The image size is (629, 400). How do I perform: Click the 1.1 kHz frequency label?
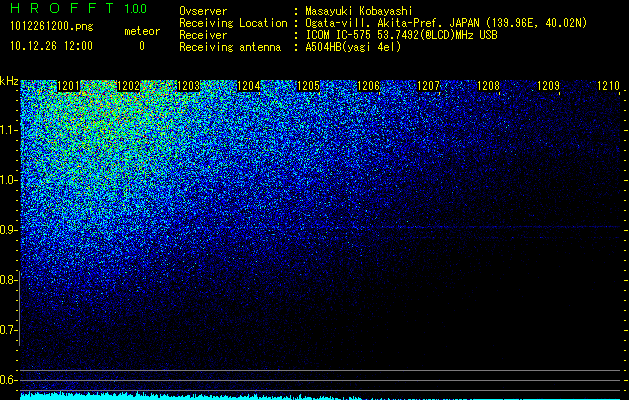tap(8, 130)
